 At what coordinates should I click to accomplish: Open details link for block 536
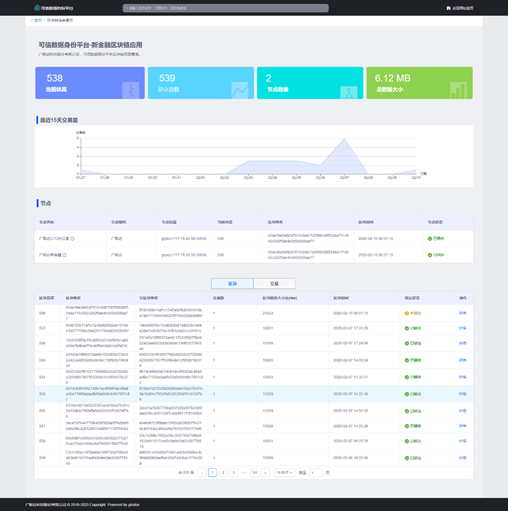pyautogui.click(x=462, y=343)
